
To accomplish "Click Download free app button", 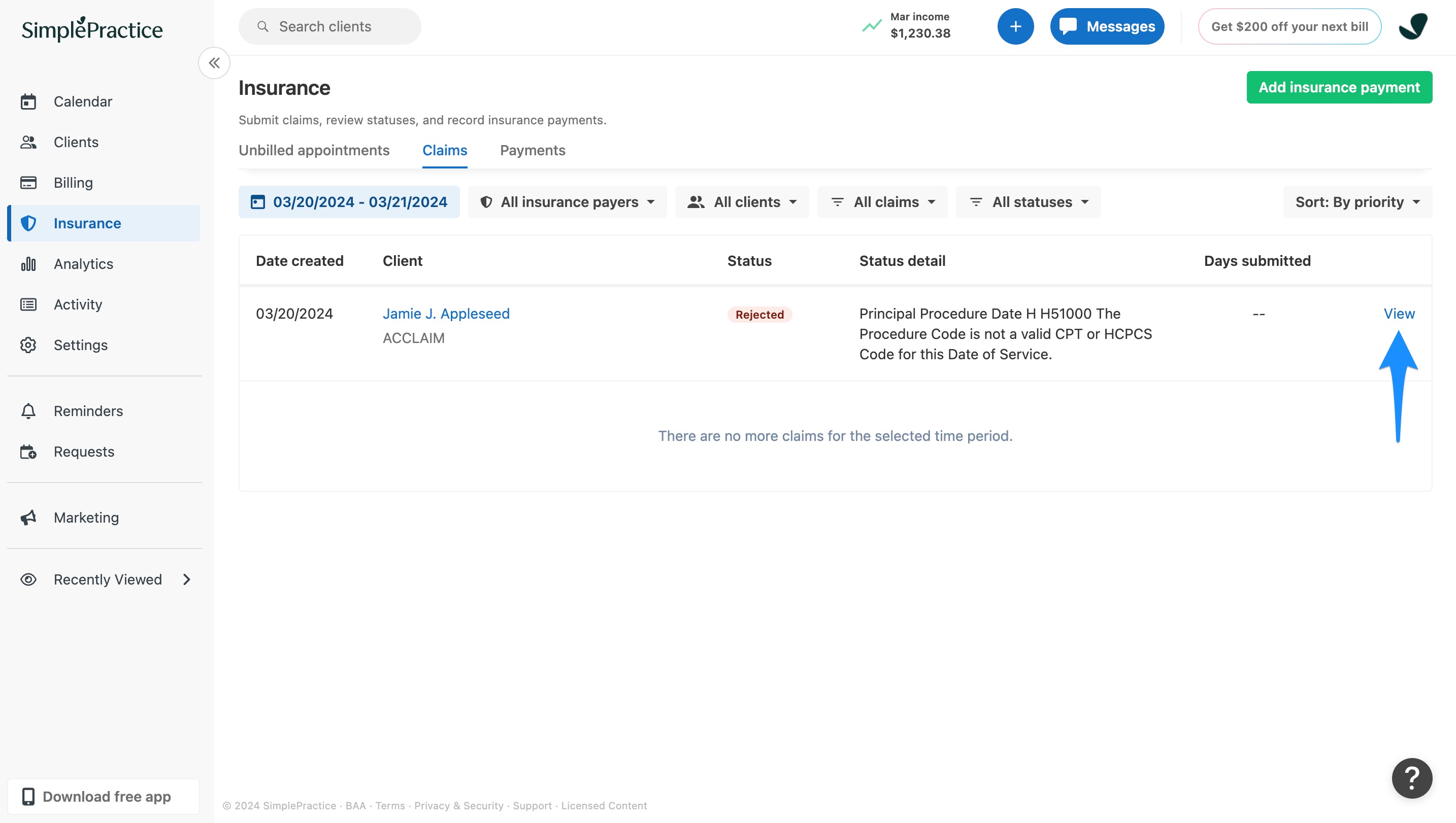I will pyautogui.click(x=104, y=797).
